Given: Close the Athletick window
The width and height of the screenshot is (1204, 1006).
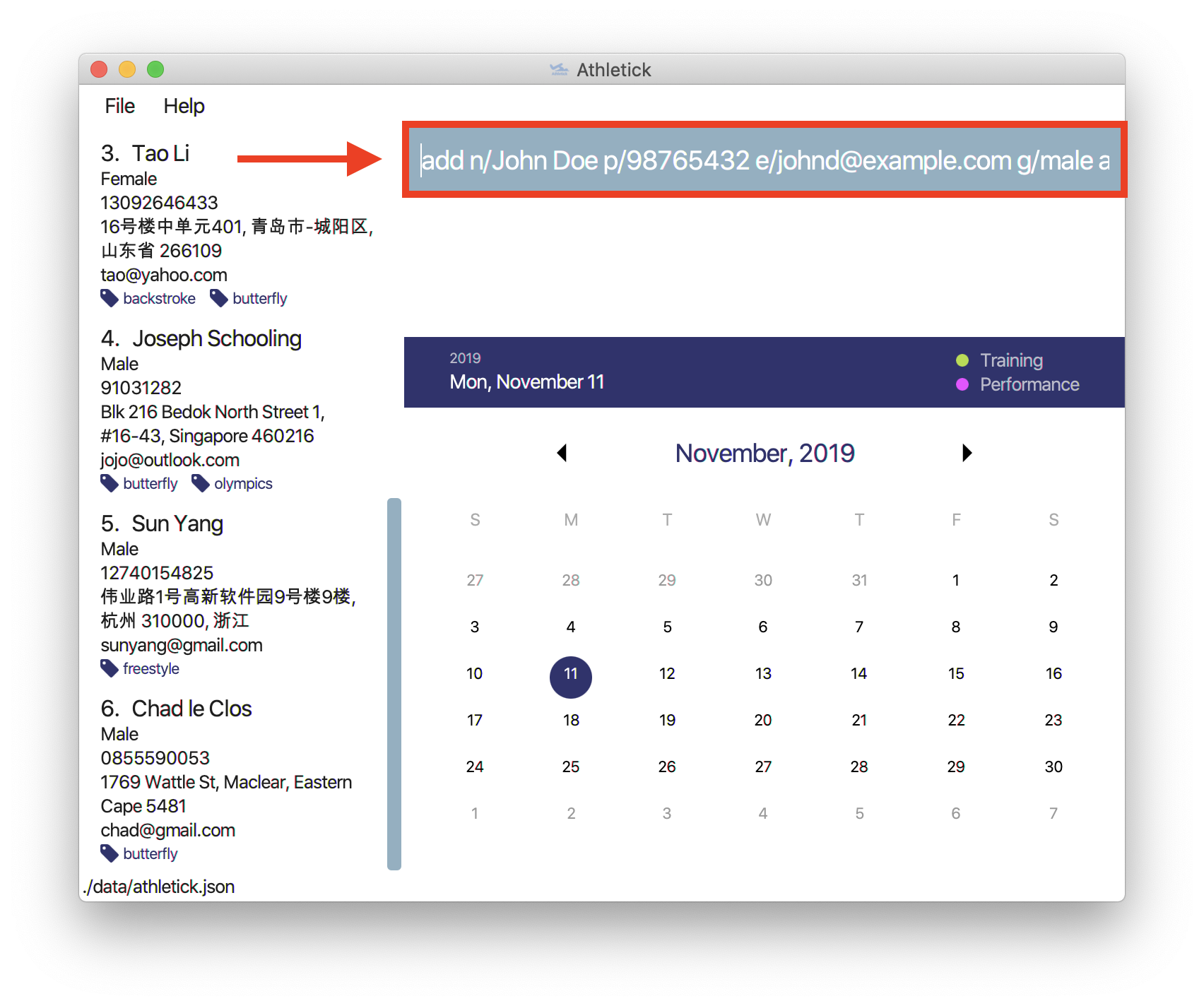Looking at the screenshot, I should [99, 69].
